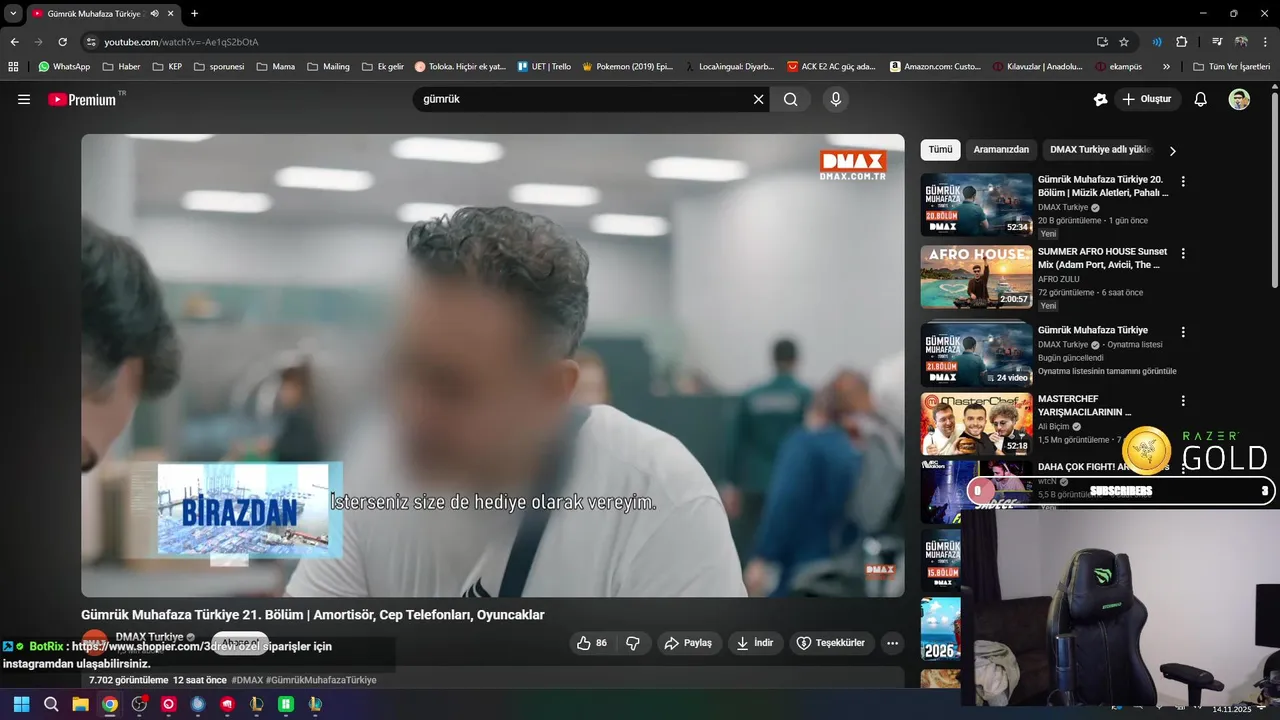Click the DMAX.COM.TR watermark logo in player

[x=853, y=166]
